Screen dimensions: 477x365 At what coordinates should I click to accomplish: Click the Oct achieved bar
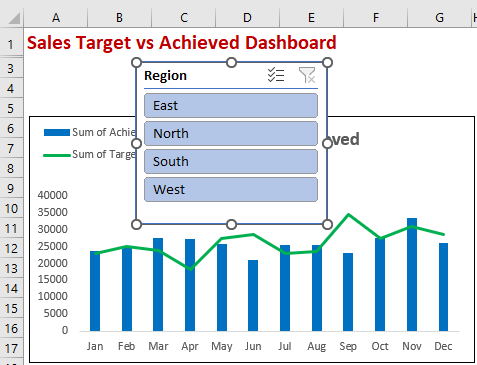click(x=380, y=284)
